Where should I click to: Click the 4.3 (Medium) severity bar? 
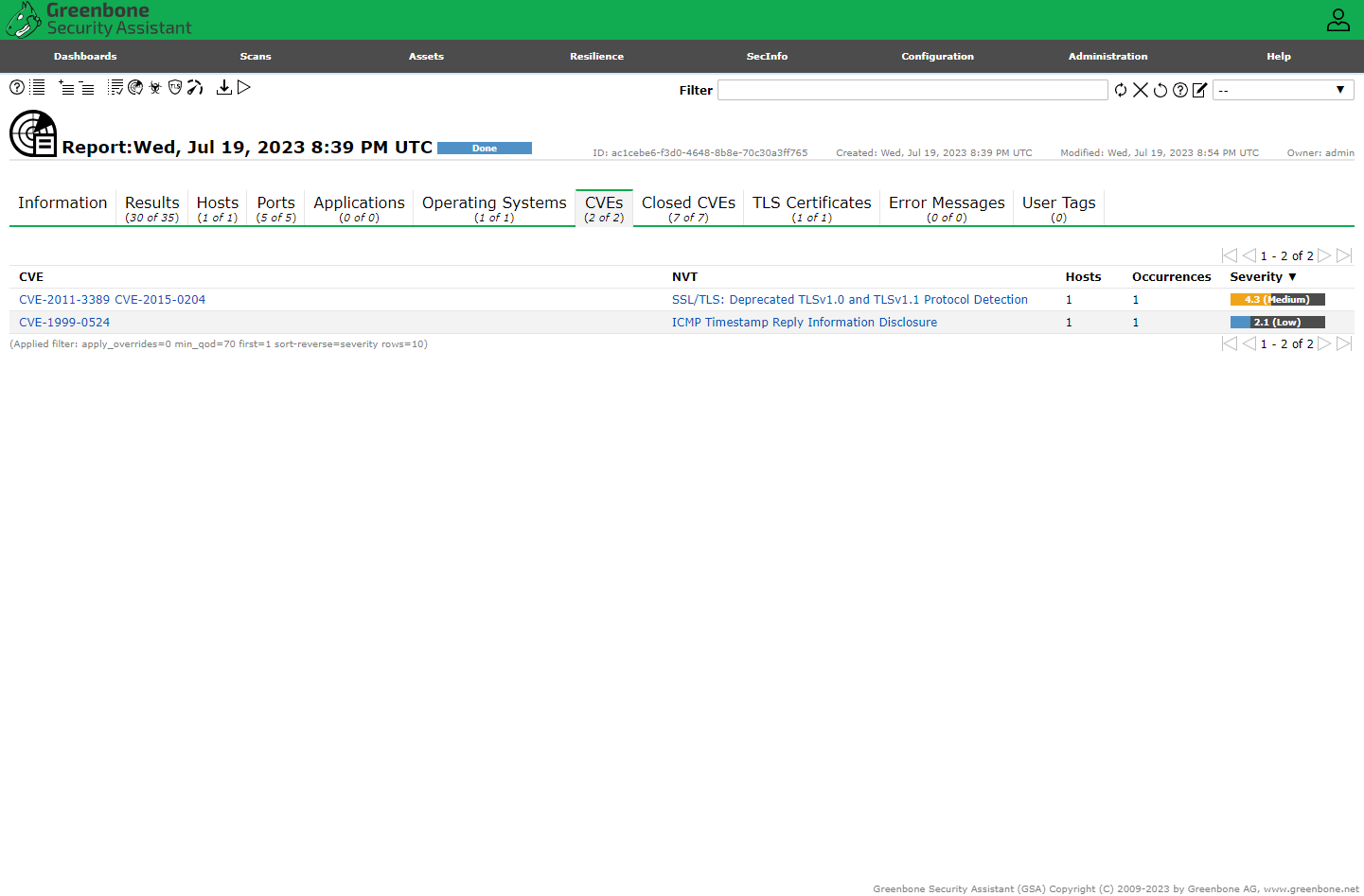coord(1278,299)
